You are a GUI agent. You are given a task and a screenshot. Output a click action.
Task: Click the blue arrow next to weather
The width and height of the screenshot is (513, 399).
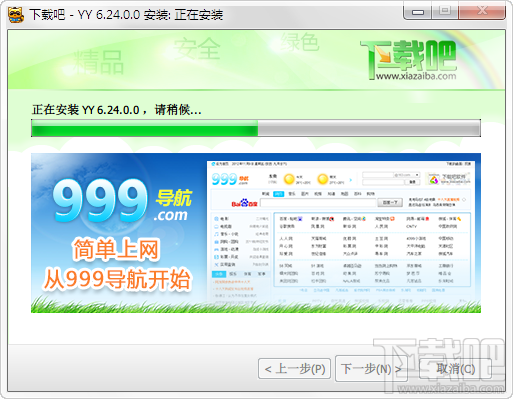click(x=351, y=180)
